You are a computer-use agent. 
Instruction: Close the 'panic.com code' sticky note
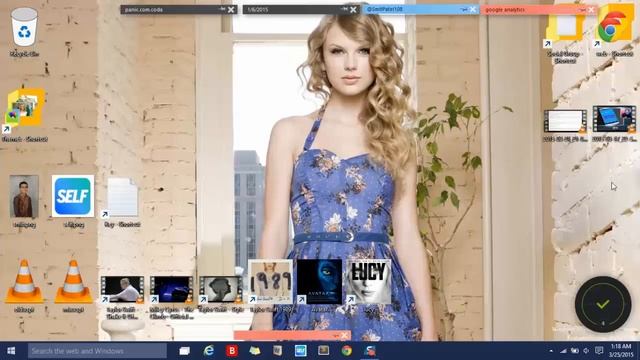point(231,9)
